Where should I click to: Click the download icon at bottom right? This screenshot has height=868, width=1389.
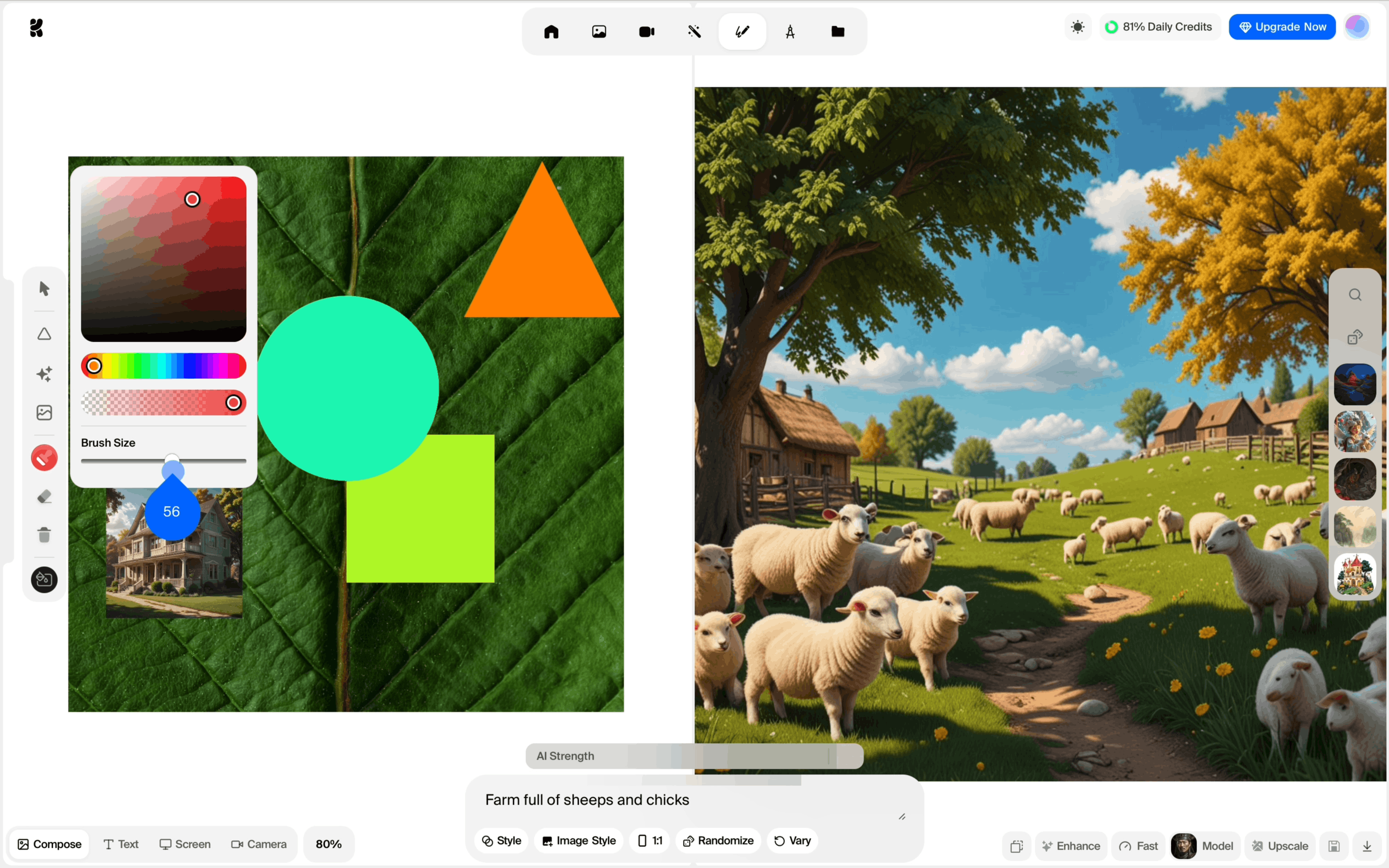click(x=1366, y=845)
